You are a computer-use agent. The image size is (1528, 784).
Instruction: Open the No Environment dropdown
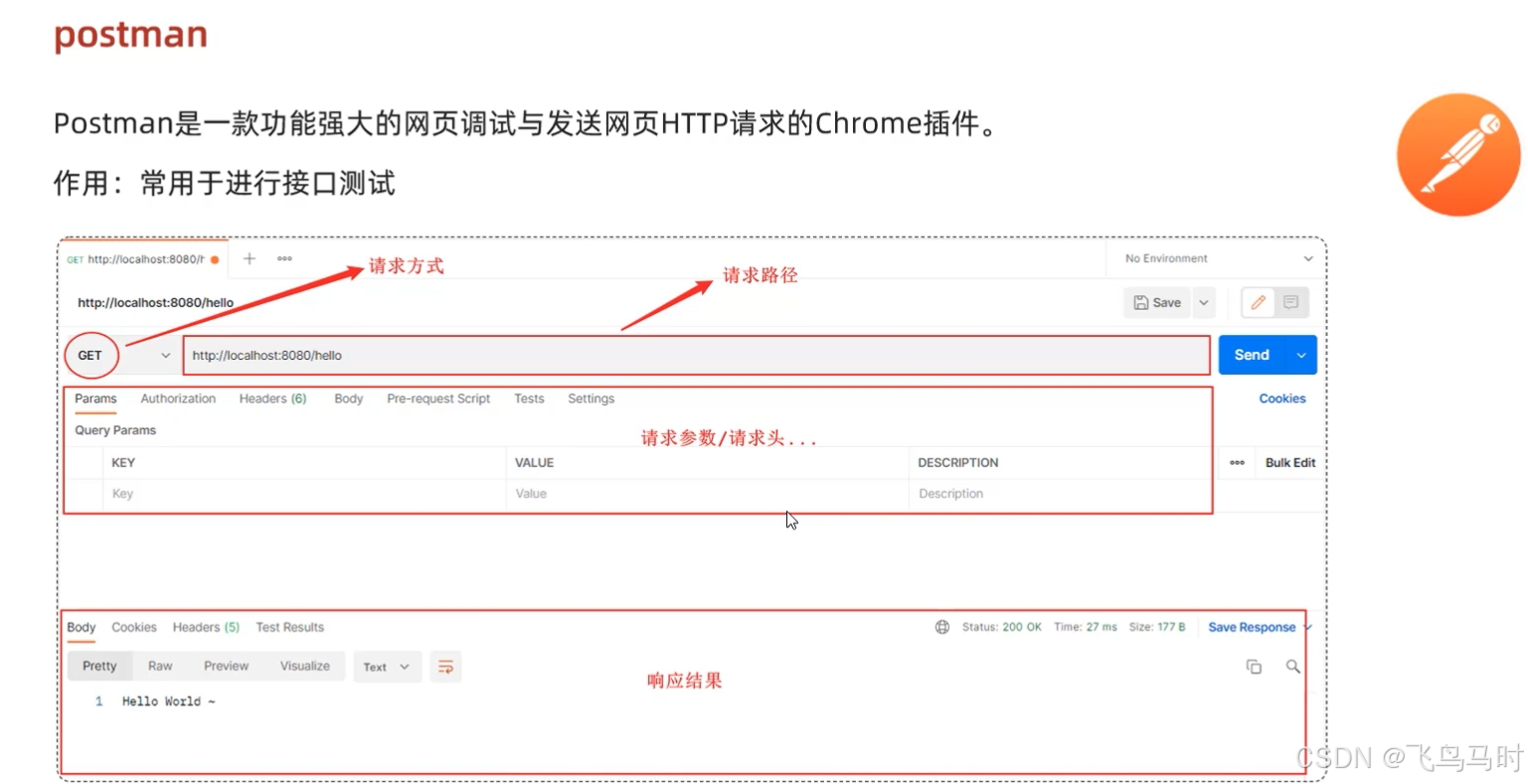1218,258
